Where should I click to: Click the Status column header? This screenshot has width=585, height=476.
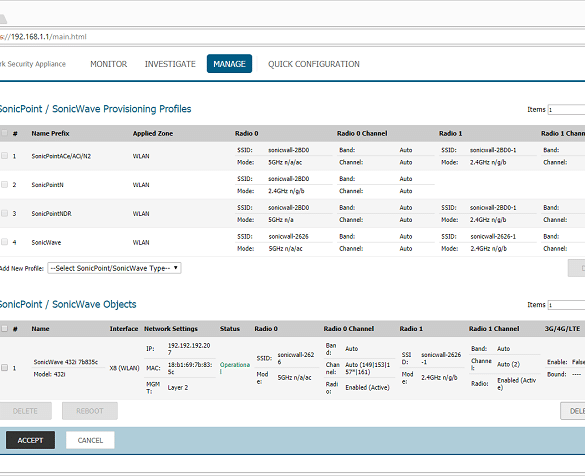[x=230, y=329]
